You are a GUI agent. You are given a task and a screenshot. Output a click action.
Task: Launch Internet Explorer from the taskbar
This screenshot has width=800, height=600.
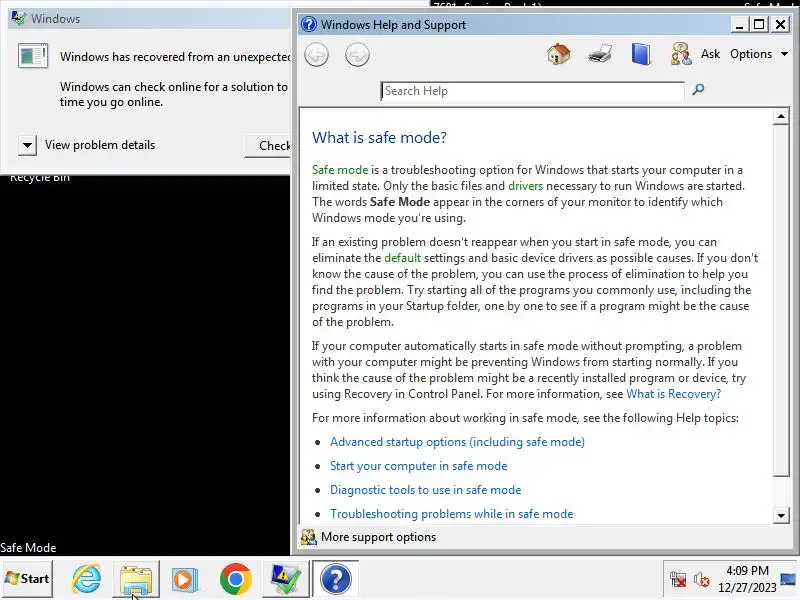click(86, 579)
